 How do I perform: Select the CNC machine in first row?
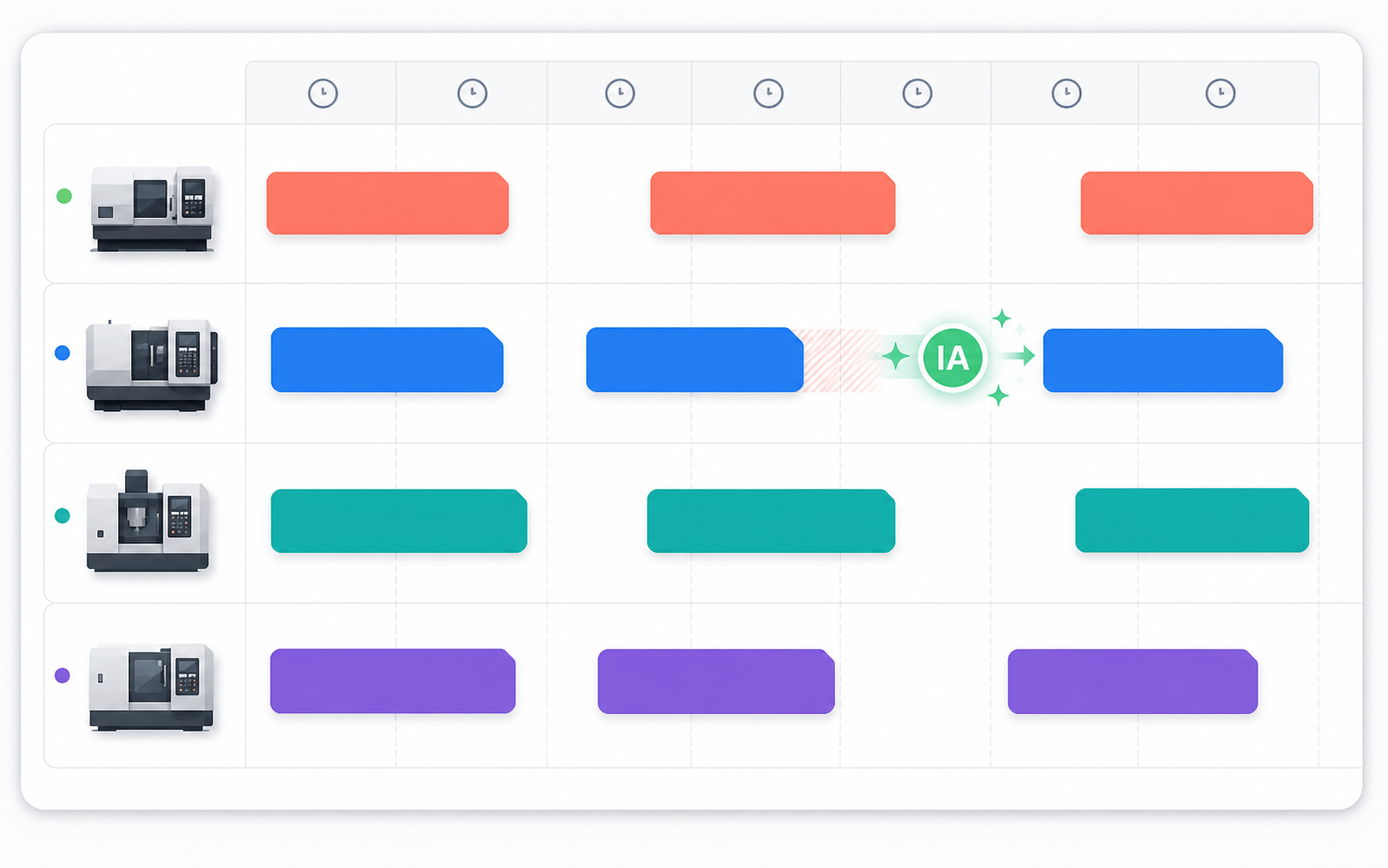[152, 208]
